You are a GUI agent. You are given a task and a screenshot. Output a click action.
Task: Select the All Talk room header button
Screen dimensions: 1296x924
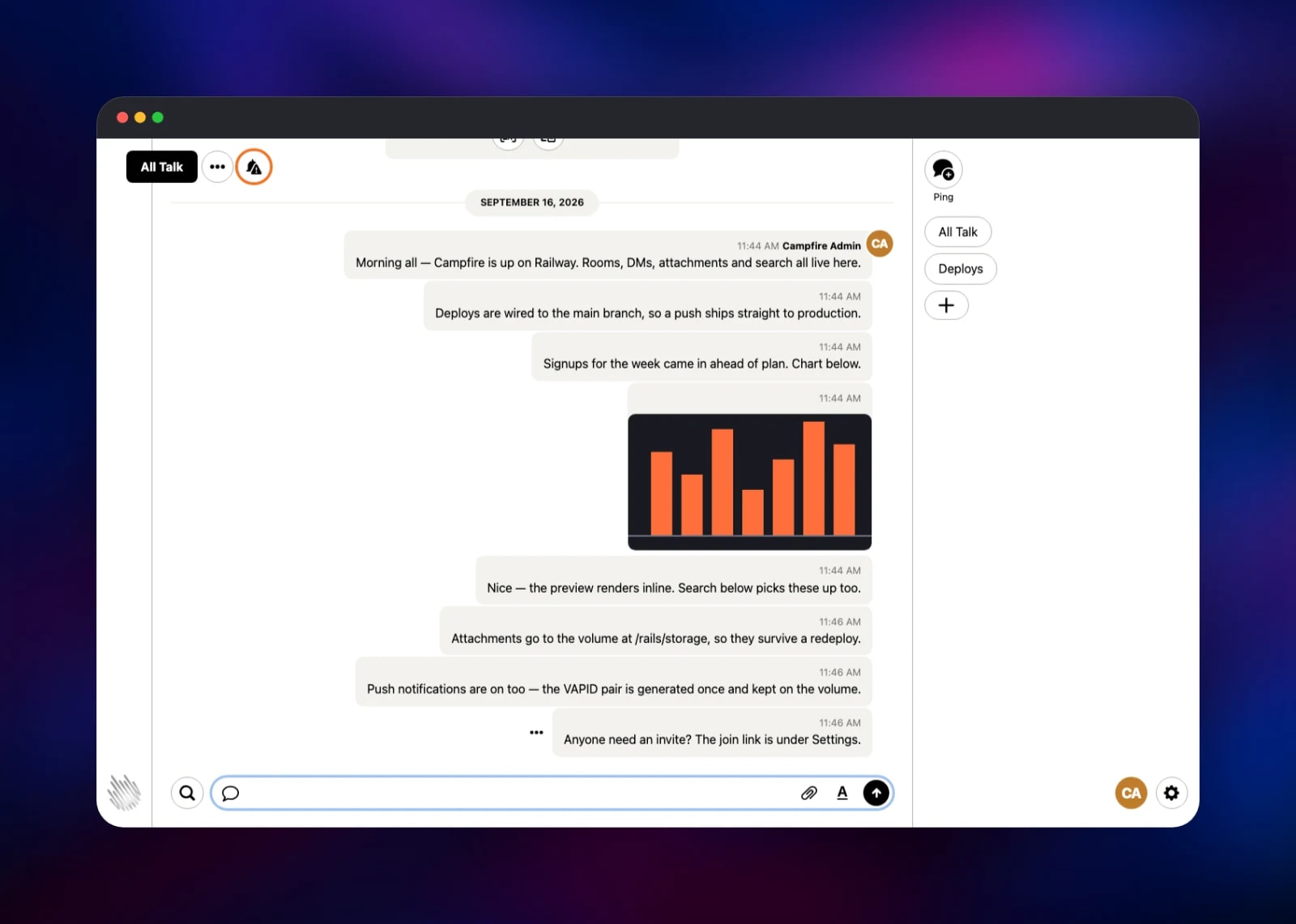[x=162, y=167]
